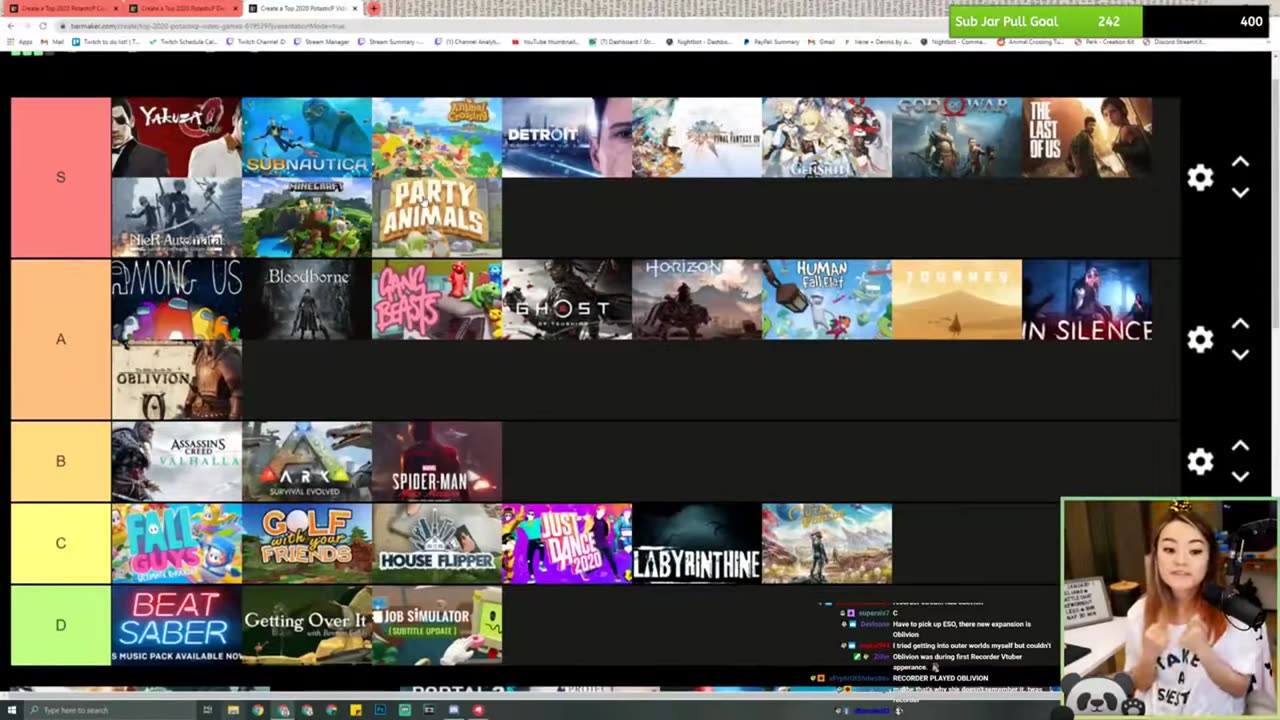Switch to the second browser tab
Image resolution: width=1280 pixels, height=720 pixels.
[x=183, y=8]
